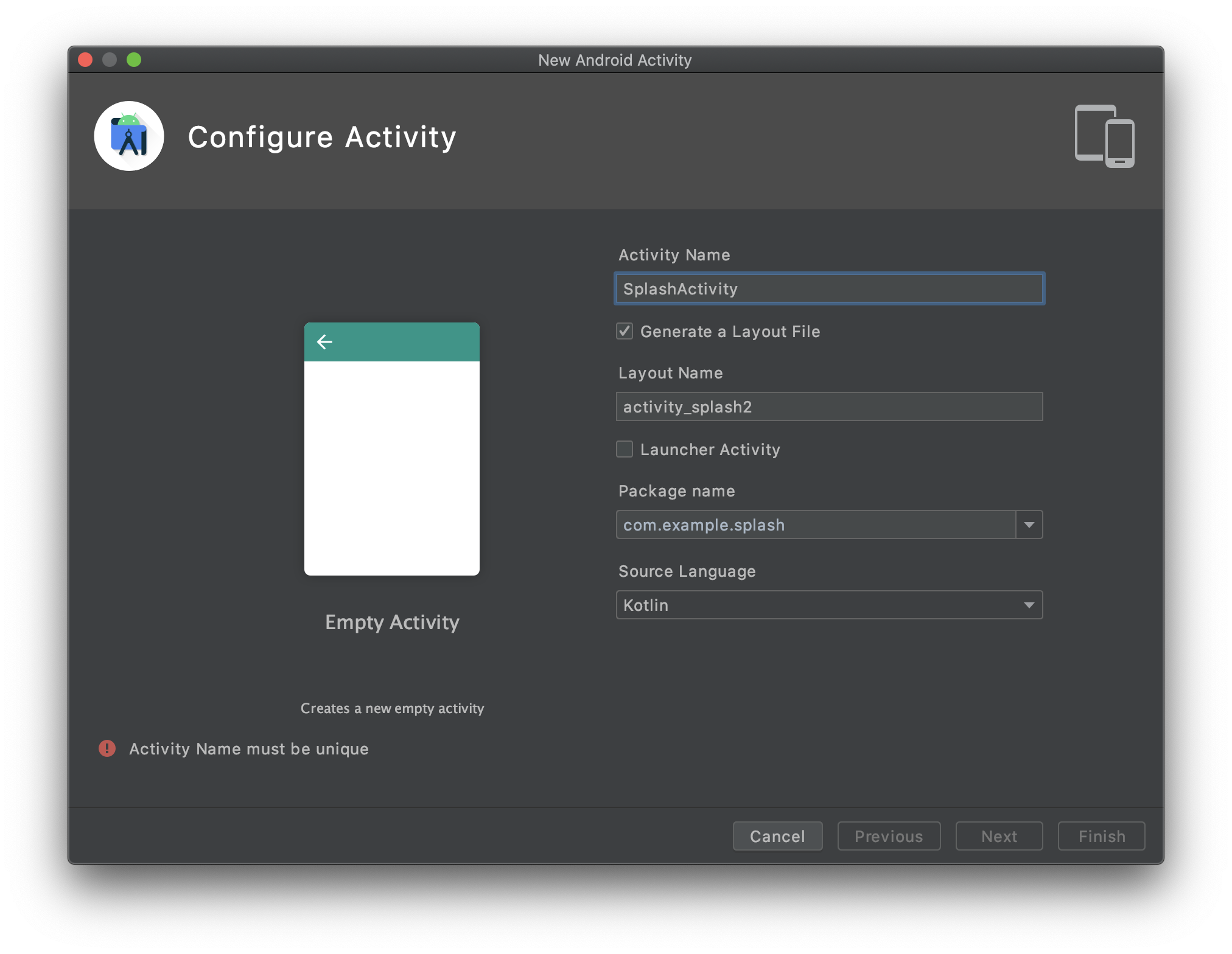Click the Layout Name field activity_splash2
This screenshot has height=954, width=1232.
829,406
